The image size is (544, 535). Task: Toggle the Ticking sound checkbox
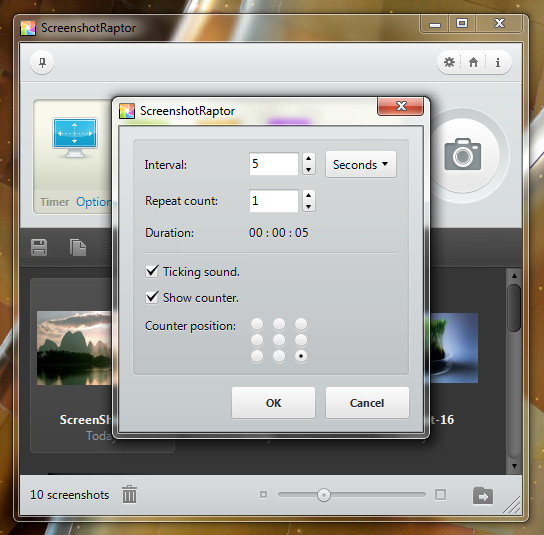tap(152, 271)
